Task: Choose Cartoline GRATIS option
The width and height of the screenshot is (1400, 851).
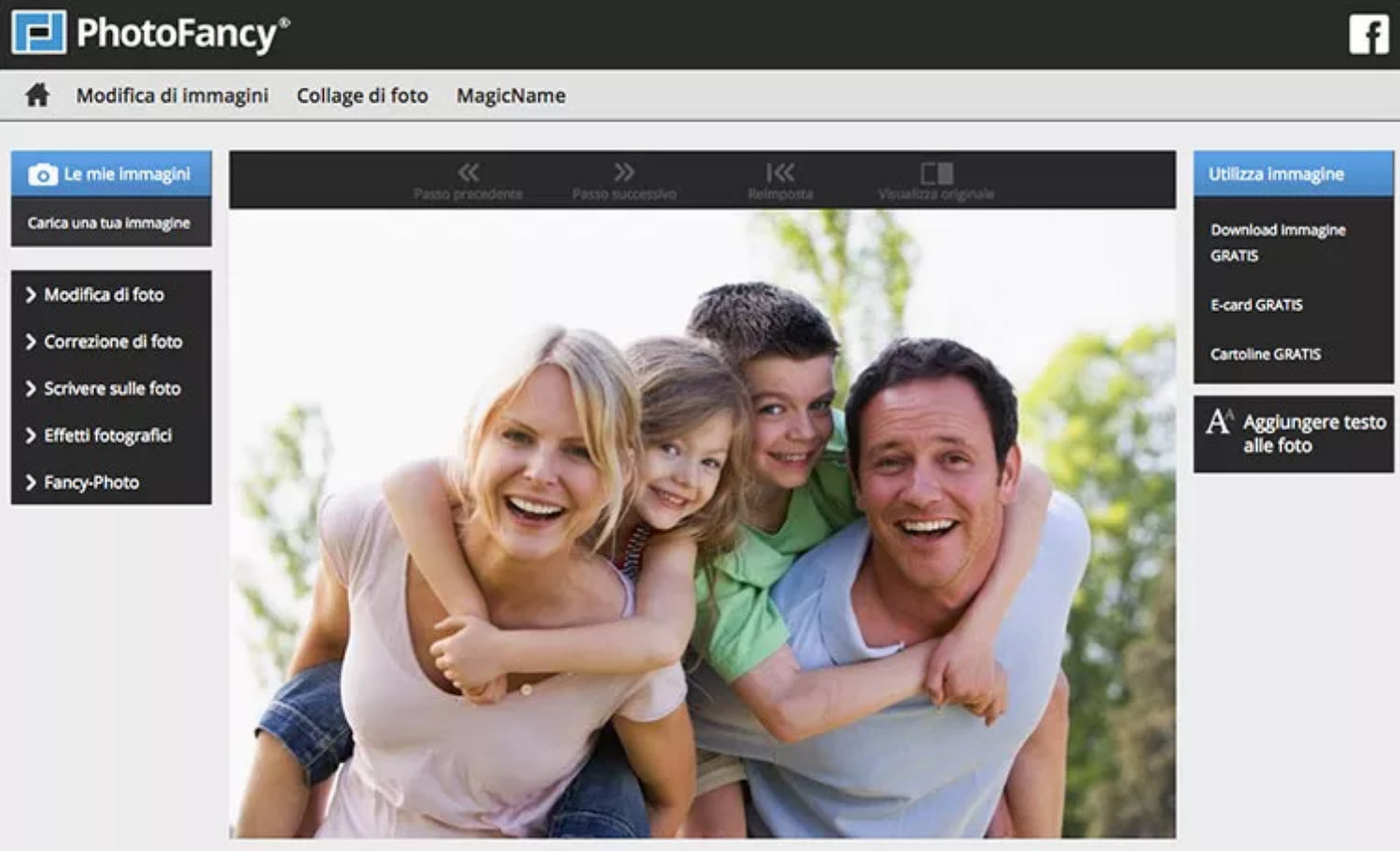Action: (x=1266, y=354)
